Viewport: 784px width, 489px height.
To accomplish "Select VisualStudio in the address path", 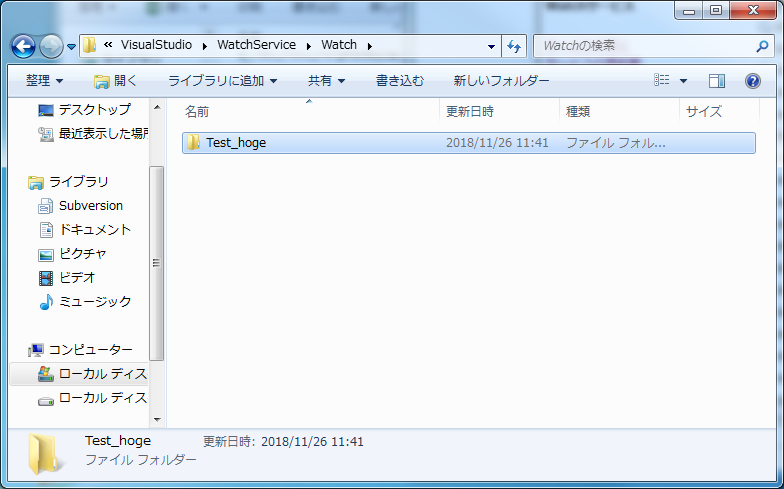I will pos(156,45).
